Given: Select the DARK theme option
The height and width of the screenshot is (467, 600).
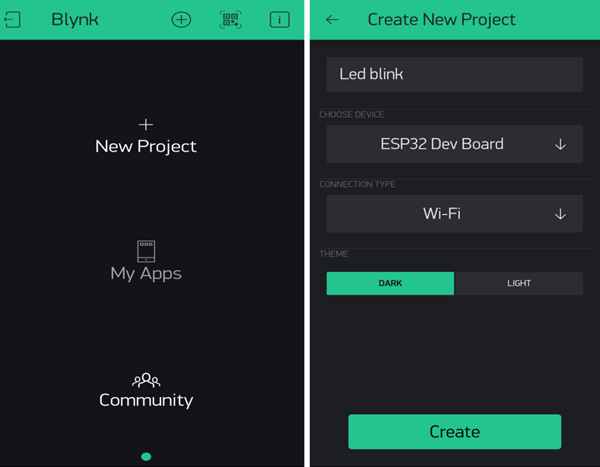Looking at the screenshot, I should click(x=390, y=283).
